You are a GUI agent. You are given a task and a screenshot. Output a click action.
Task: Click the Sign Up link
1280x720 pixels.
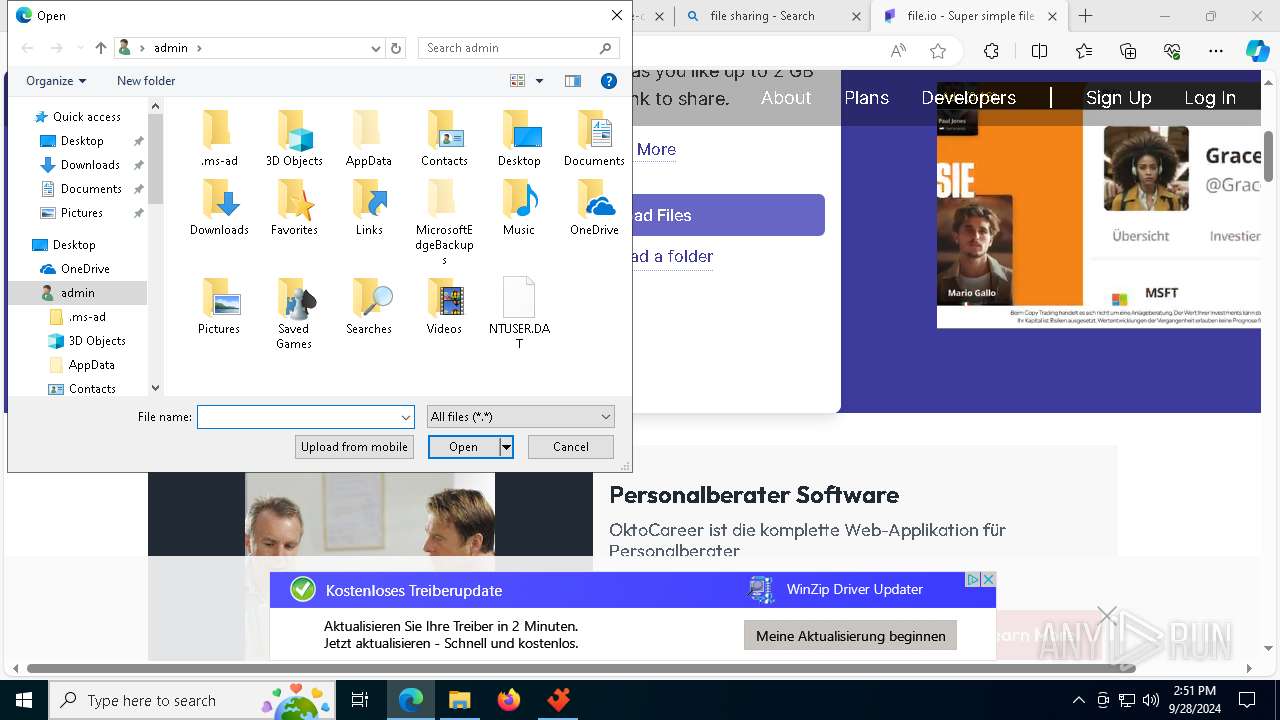point(1119,98)
